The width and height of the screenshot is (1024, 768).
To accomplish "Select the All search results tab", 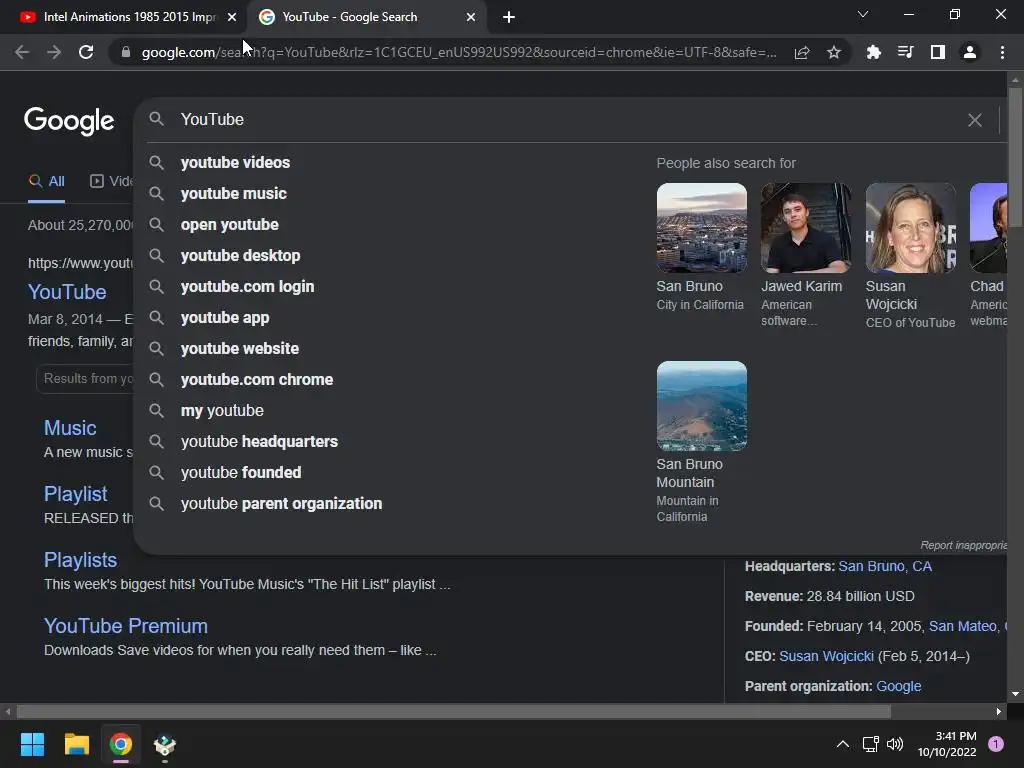I will coord(47,182).
